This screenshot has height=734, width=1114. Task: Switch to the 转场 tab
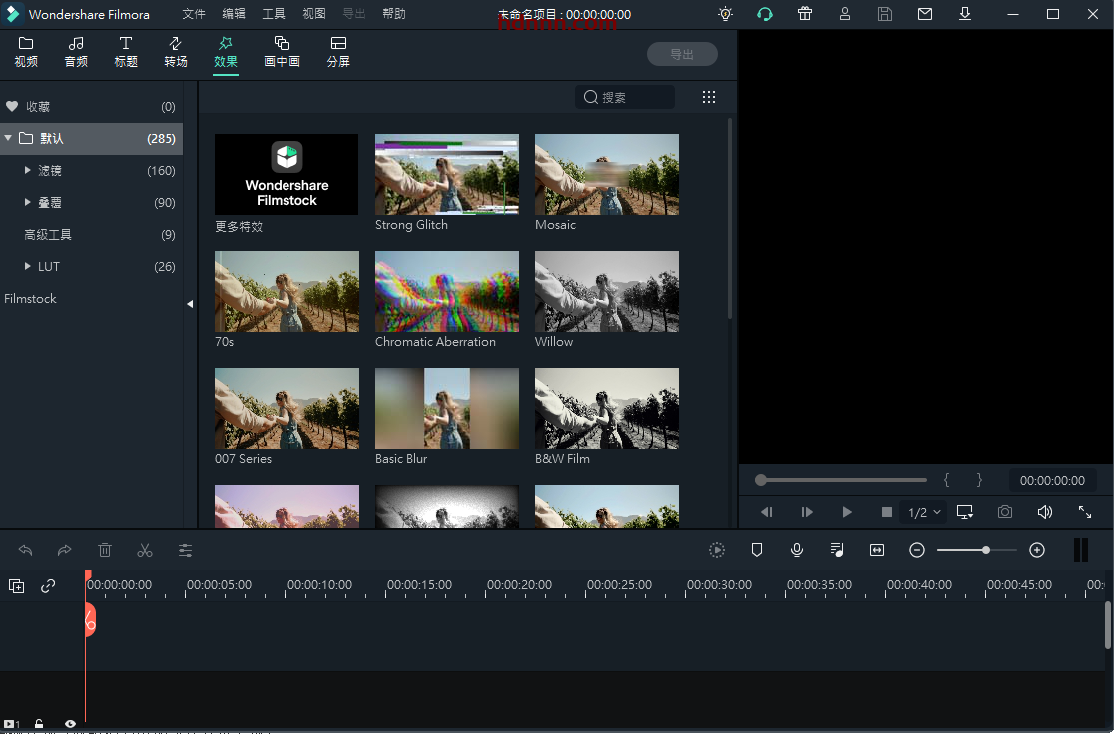pos(175,52)
